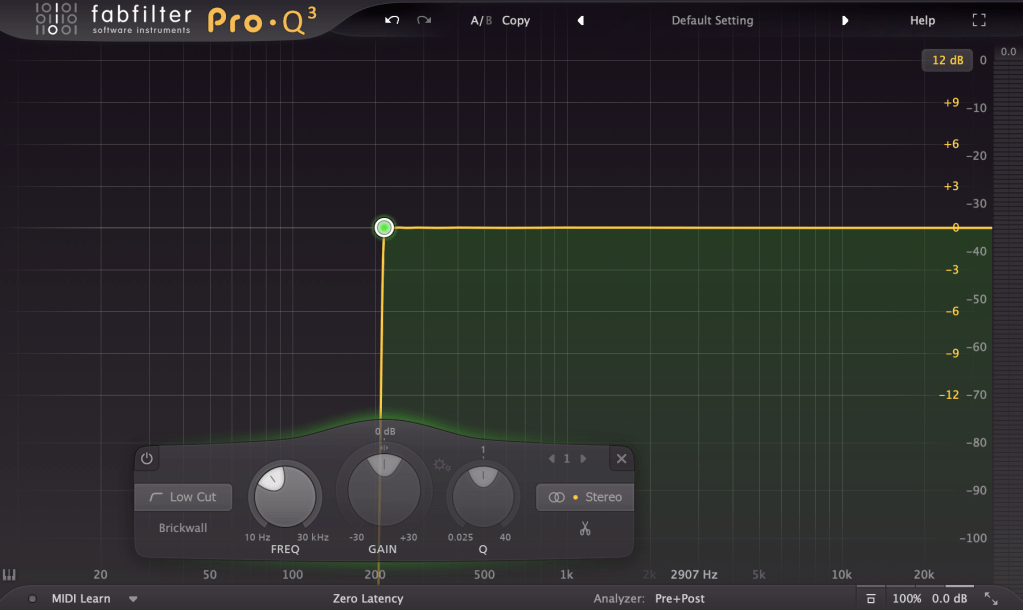Open the Help menu

point(922,20)
